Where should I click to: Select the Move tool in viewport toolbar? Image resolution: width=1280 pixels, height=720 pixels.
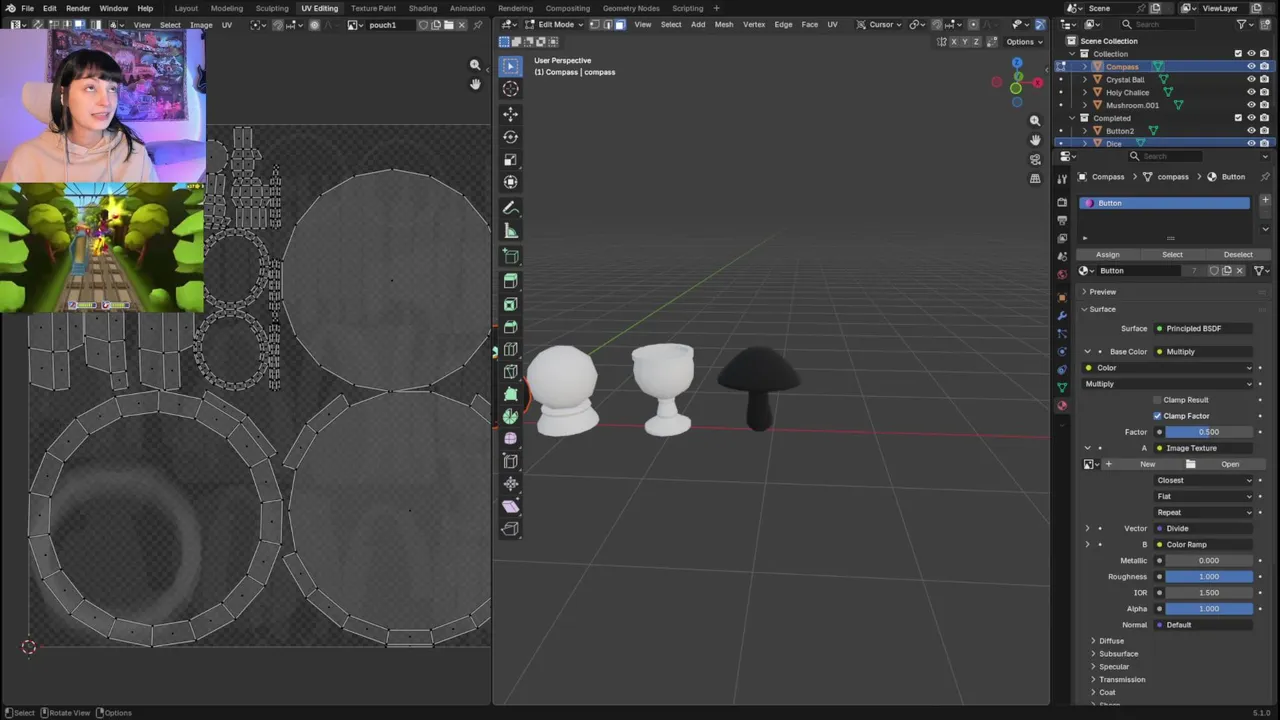pyautogui.click(x=510, y=114)
